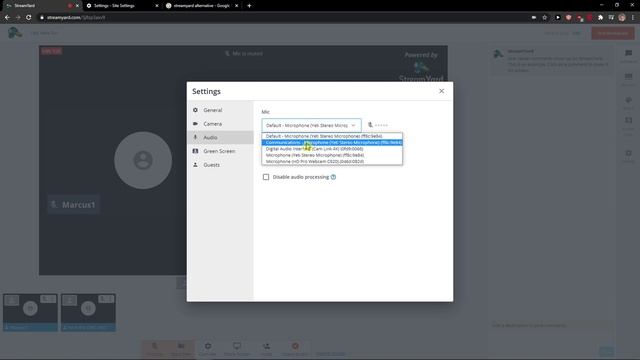Bookmark this page with star icon
The width and height of the screenshot is (640, 360).
point(544,18)
